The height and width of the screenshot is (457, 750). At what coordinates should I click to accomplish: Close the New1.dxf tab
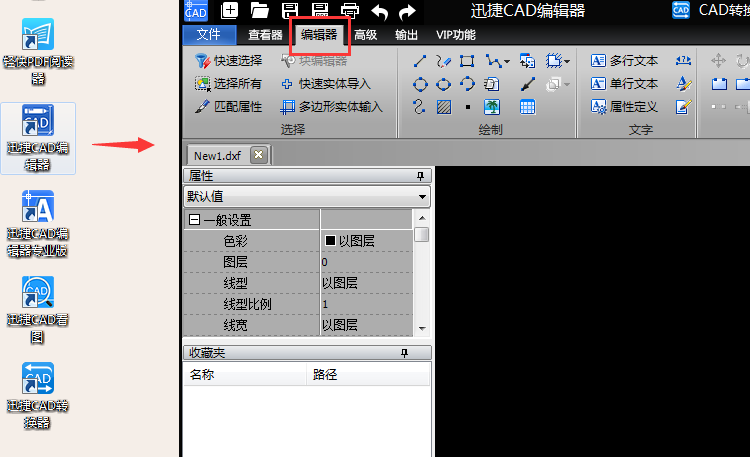tap(259, 155)
